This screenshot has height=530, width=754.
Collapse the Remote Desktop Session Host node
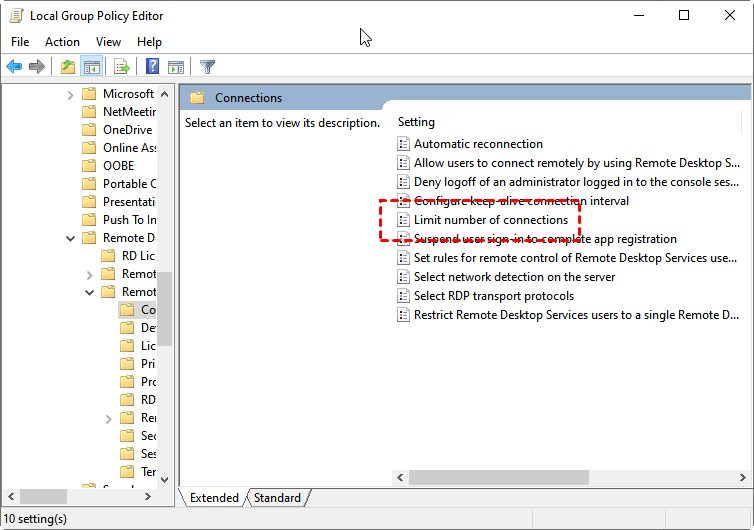coord(90,292)
